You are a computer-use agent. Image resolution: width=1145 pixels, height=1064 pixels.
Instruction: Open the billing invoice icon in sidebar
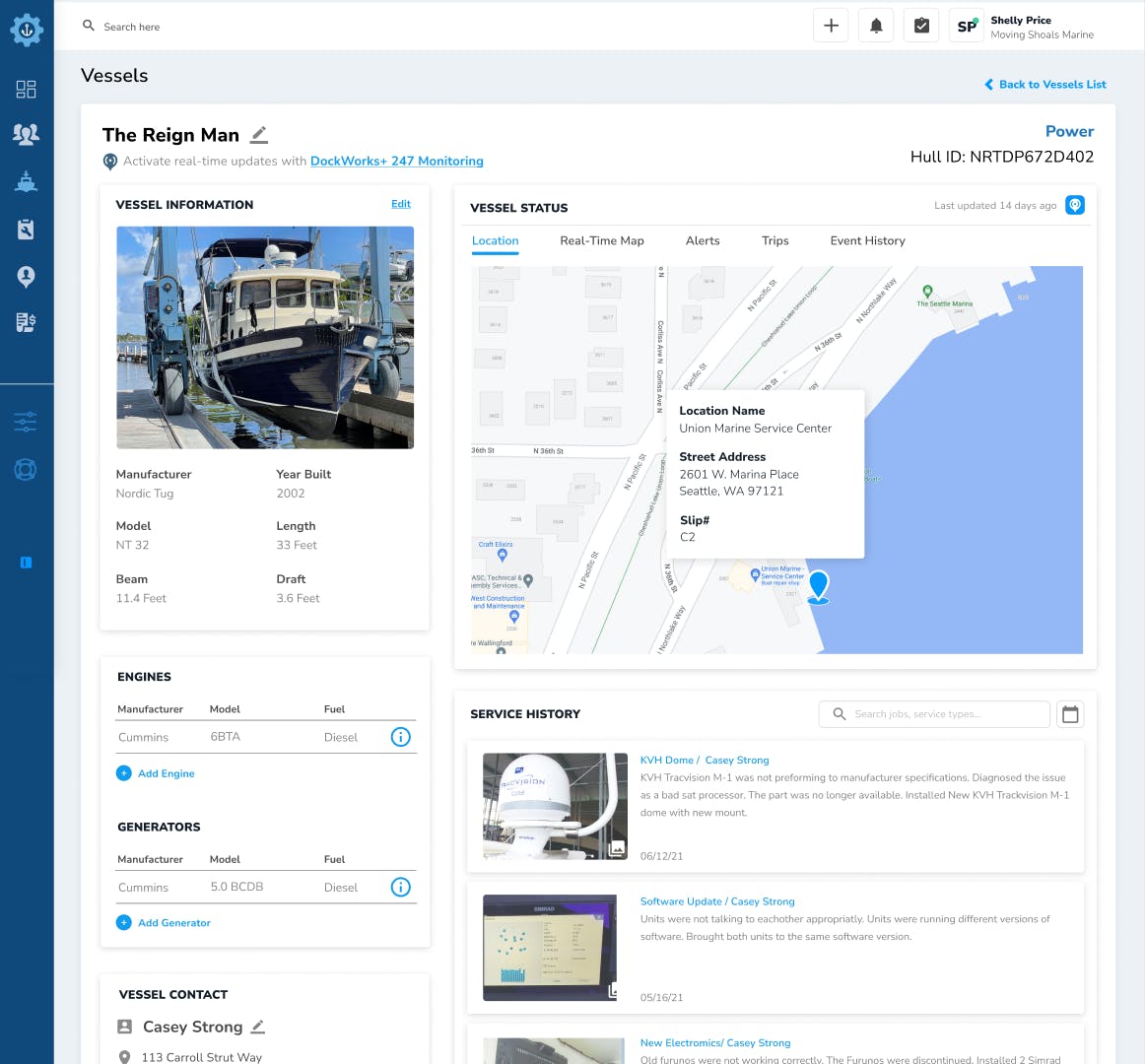coord(27,322)
